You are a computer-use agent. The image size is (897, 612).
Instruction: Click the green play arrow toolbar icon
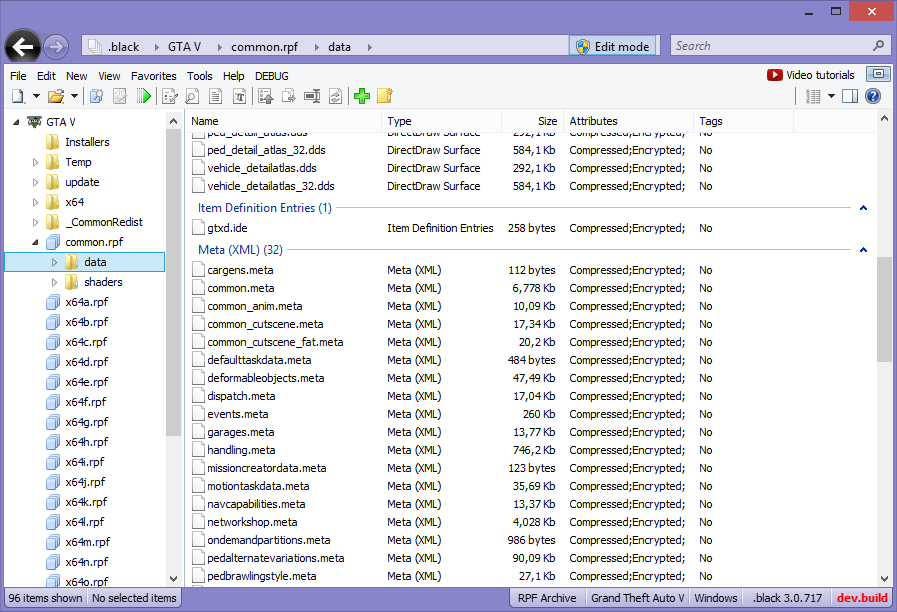coord(145,96)
